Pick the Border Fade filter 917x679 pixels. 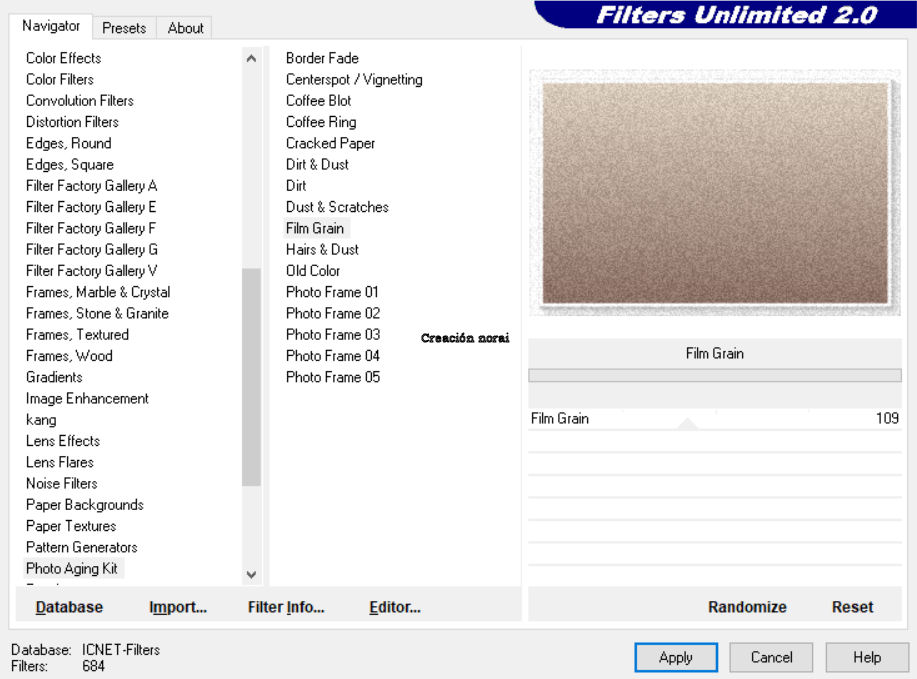(322, 58)
